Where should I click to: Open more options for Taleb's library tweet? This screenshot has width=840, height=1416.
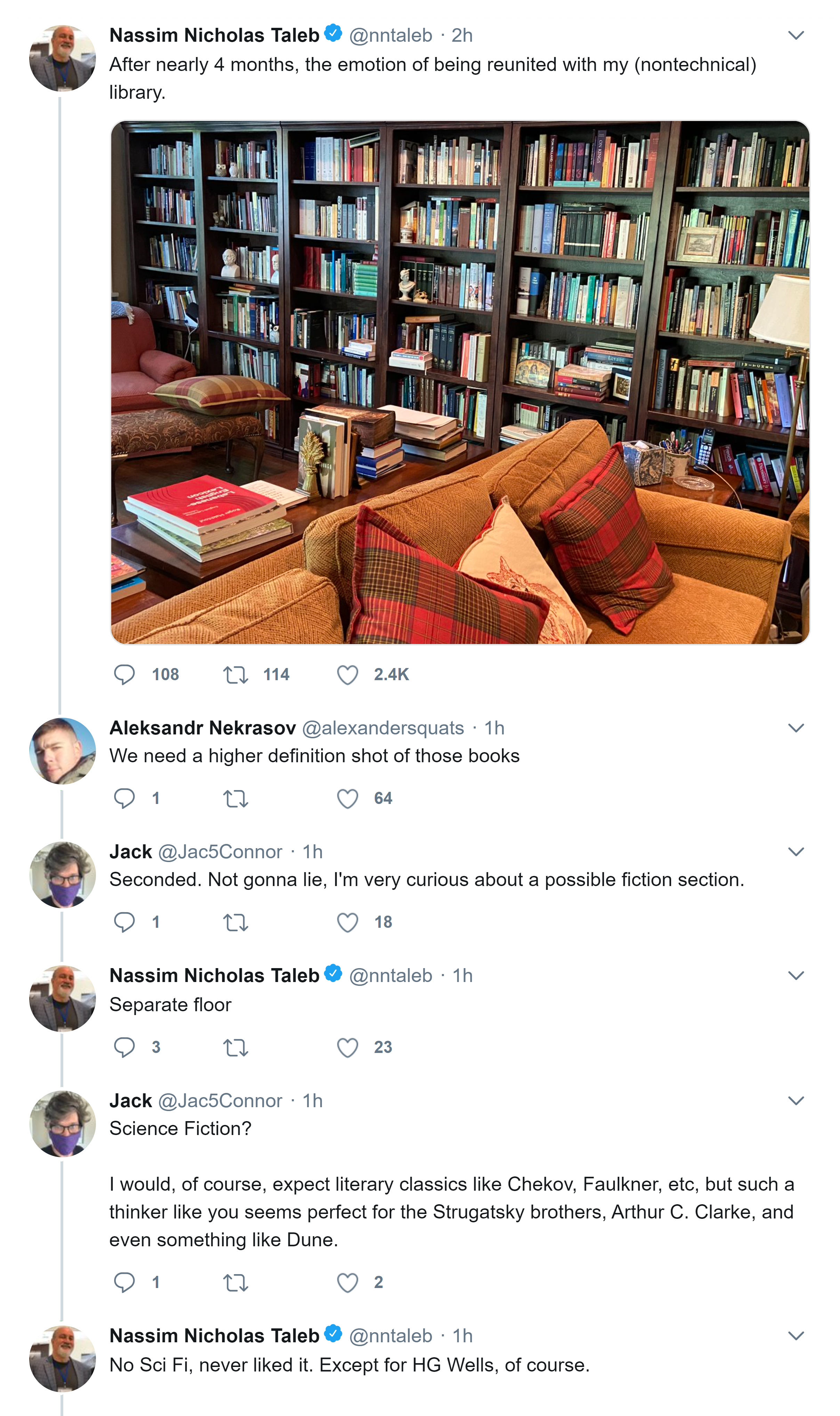796,36
